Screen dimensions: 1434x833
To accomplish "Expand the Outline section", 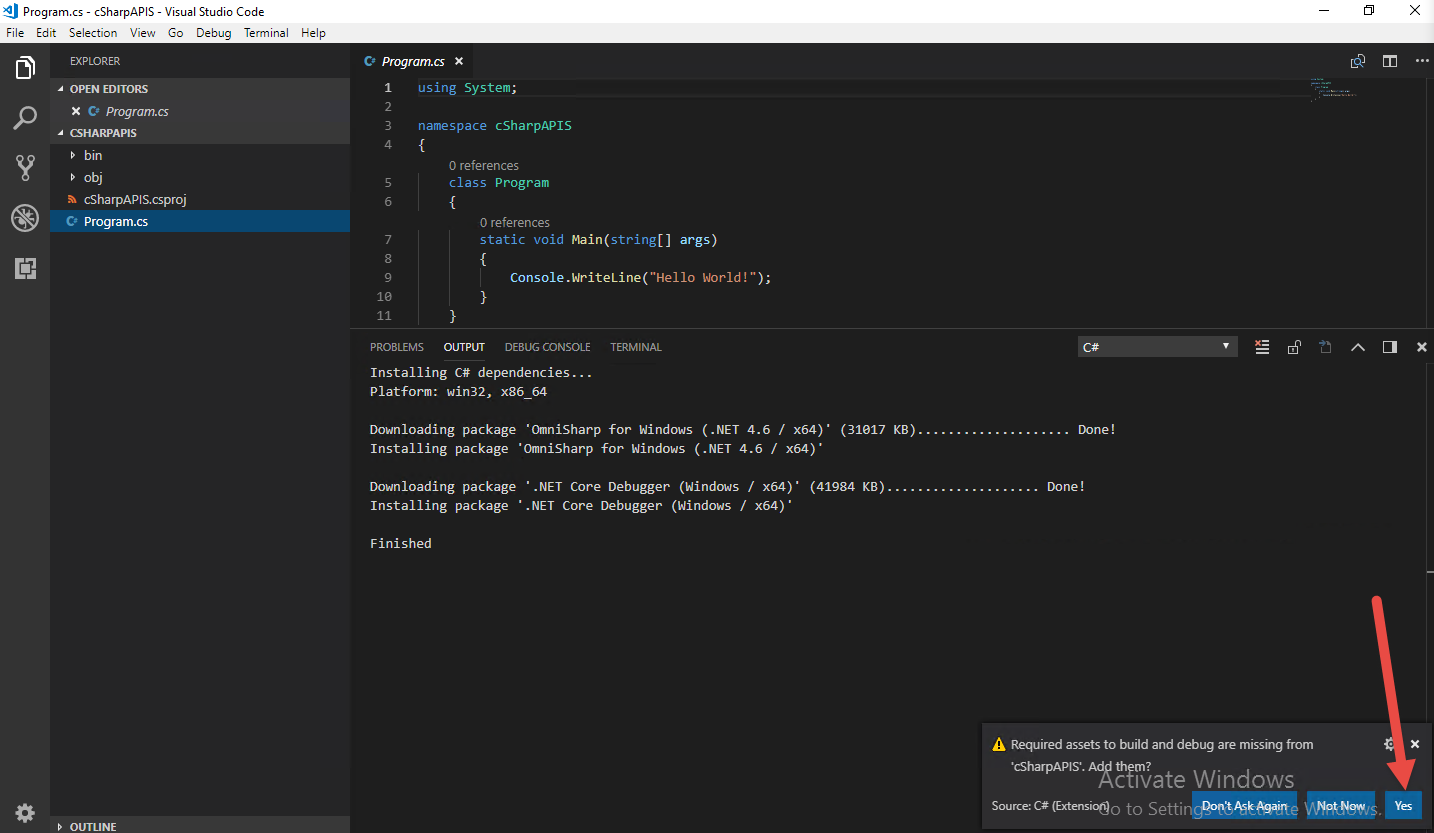I will coord(200,826).
